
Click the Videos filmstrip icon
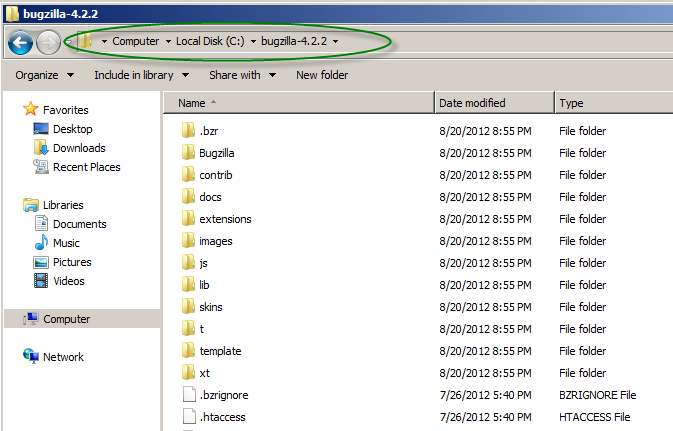(x=41, y=281)
